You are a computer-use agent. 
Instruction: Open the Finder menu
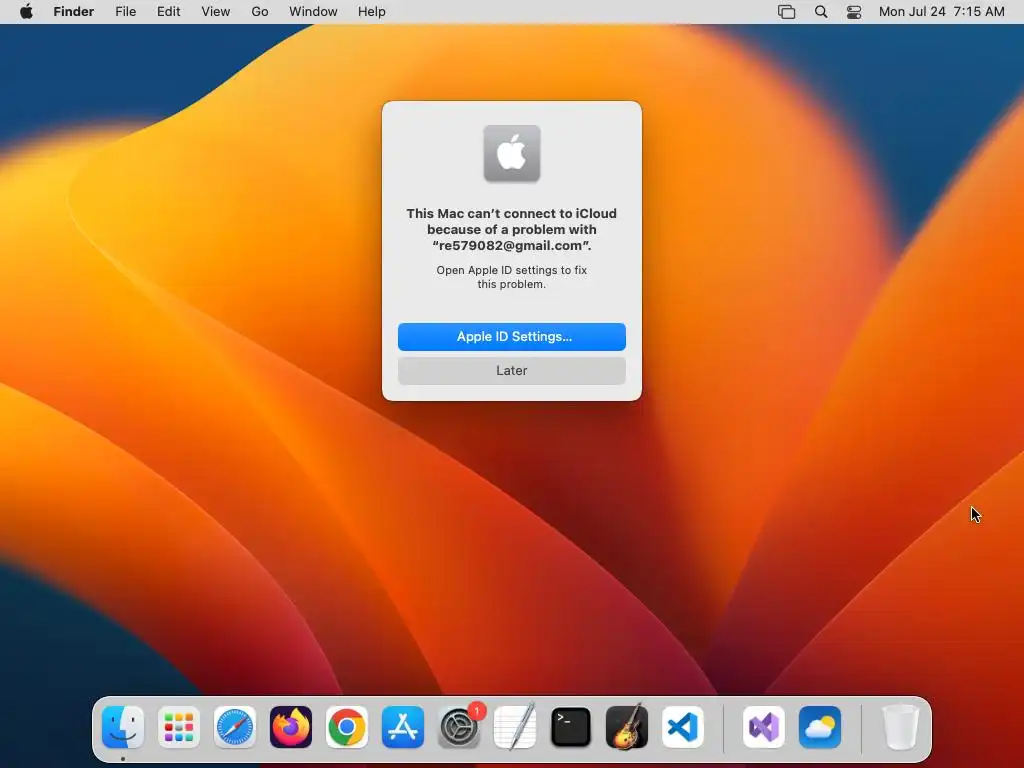74,12
